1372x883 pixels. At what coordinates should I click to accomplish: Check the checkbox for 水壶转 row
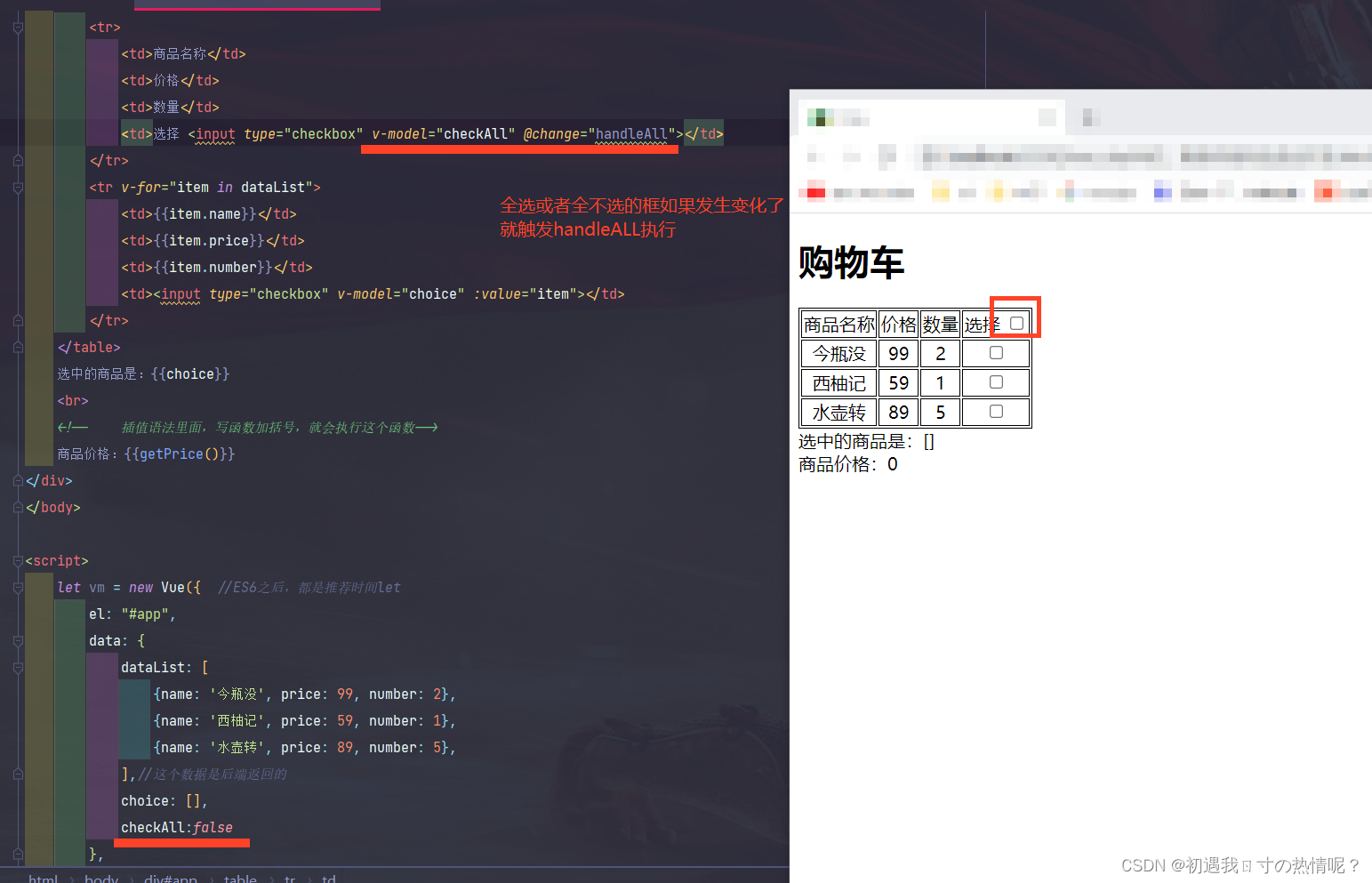tap(996, 412)
